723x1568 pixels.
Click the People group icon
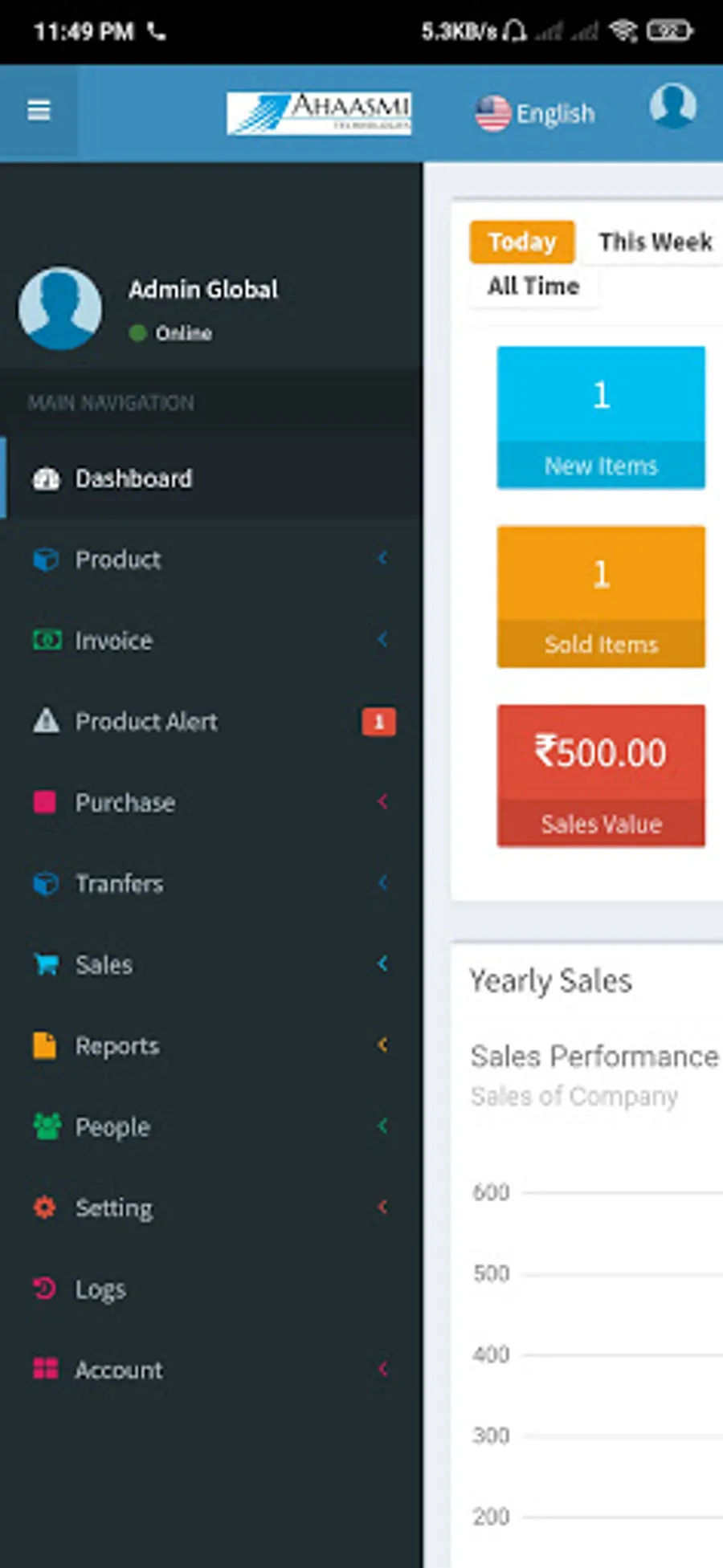point(46,1126)
